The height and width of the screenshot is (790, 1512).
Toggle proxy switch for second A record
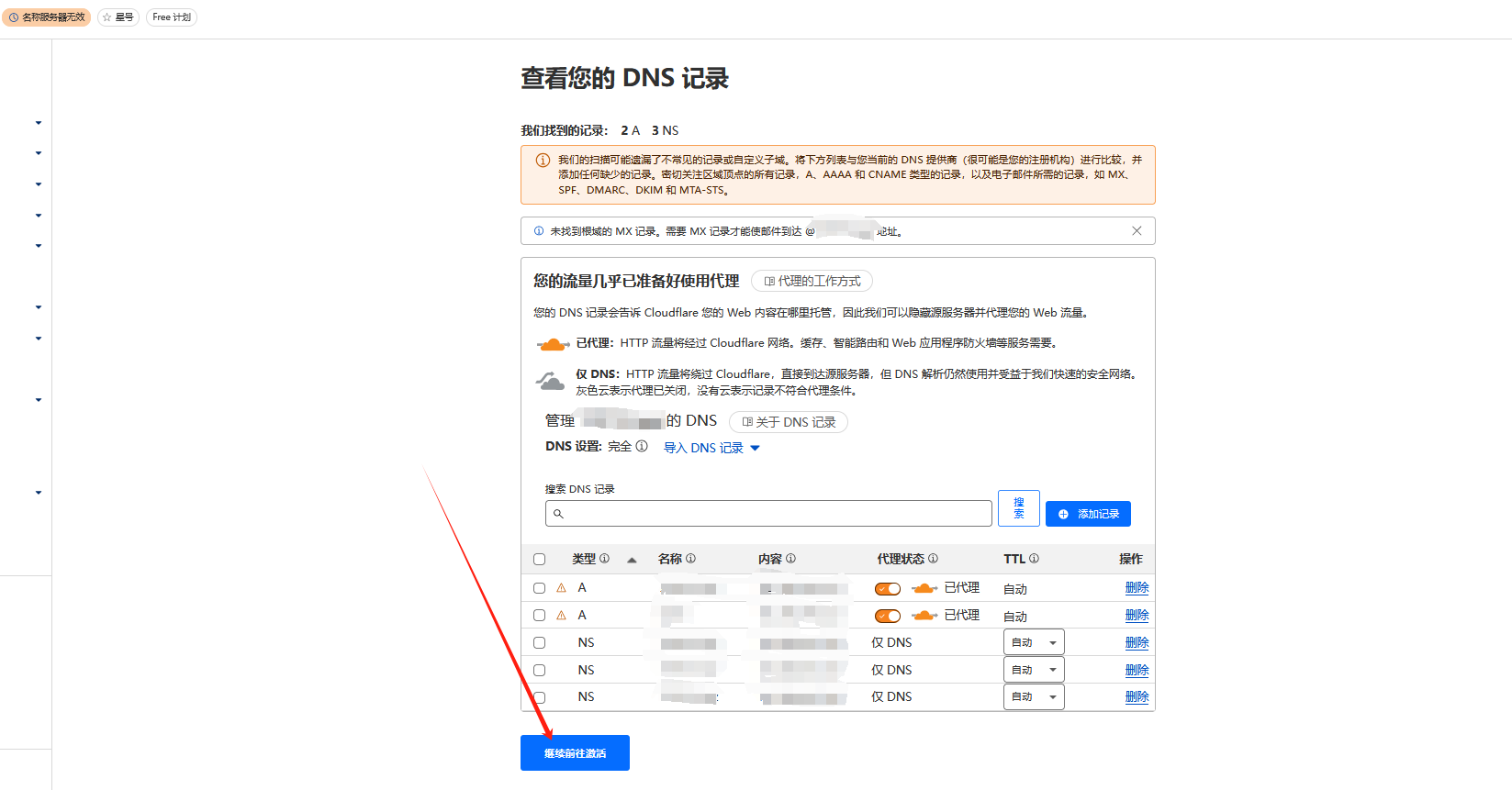(x=887, y=616)
